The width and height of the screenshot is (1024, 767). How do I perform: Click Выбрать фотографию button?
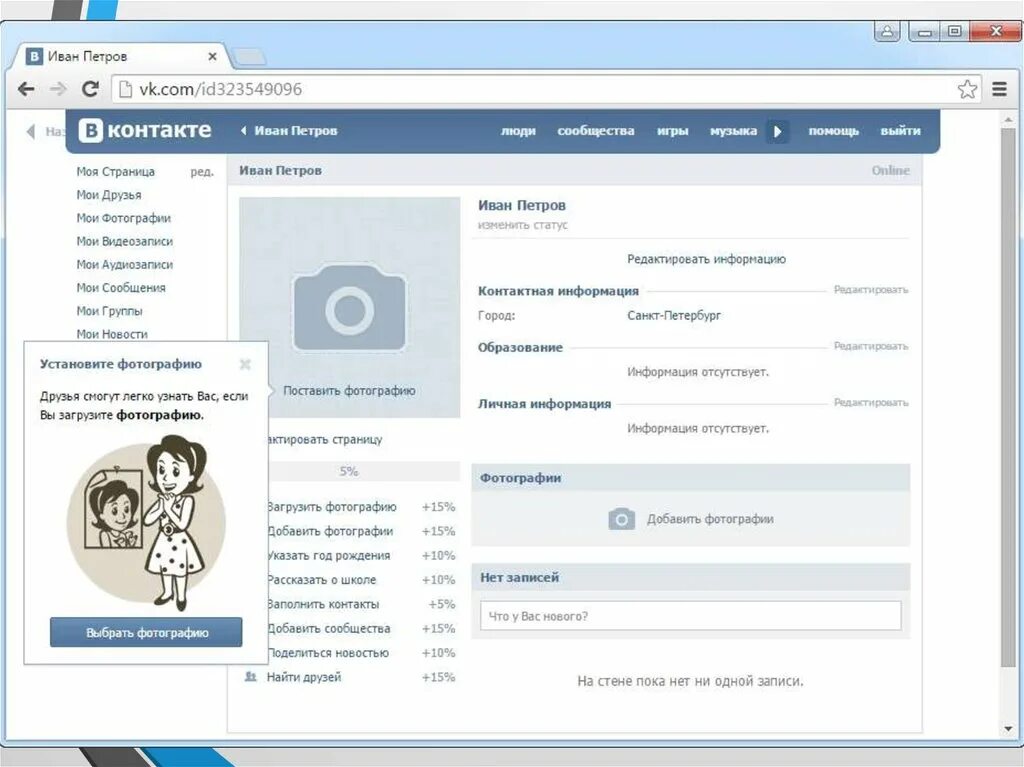146,632
